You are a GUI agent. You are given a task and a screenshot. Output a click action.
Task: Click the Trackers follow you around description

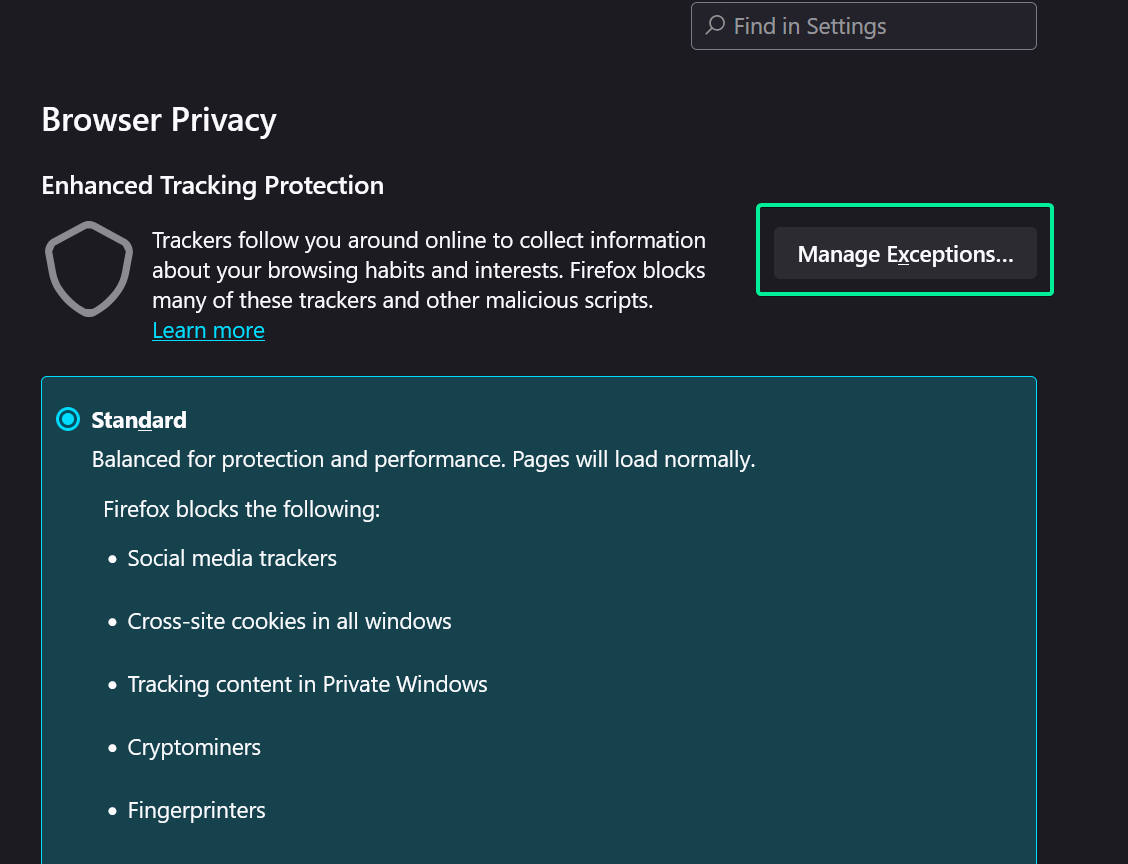coord(429,270)
